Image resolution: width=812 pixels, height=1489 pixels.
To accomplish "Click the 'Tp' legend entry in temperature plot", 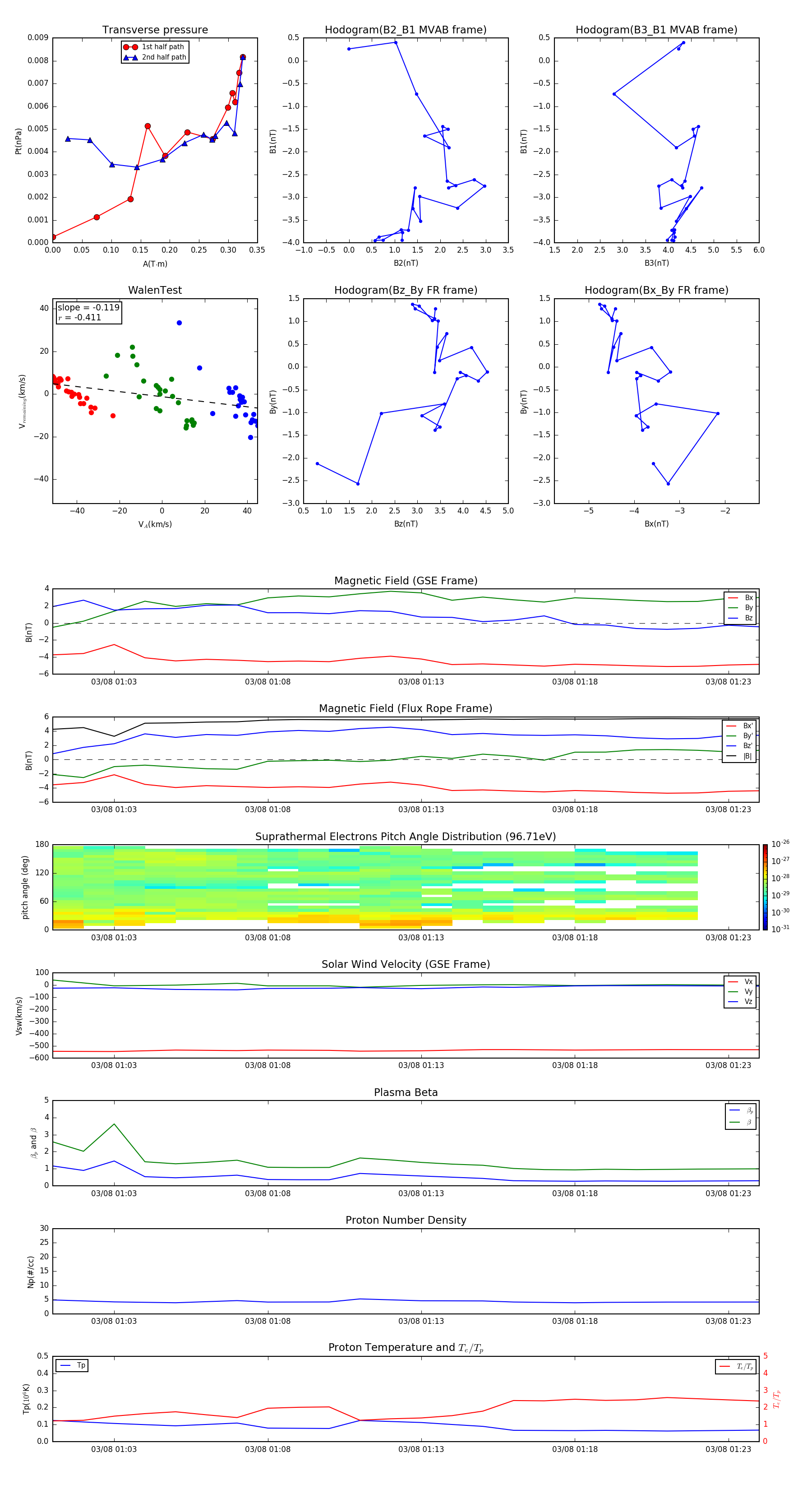I will pyautogui.click(x=72, y=1366).
